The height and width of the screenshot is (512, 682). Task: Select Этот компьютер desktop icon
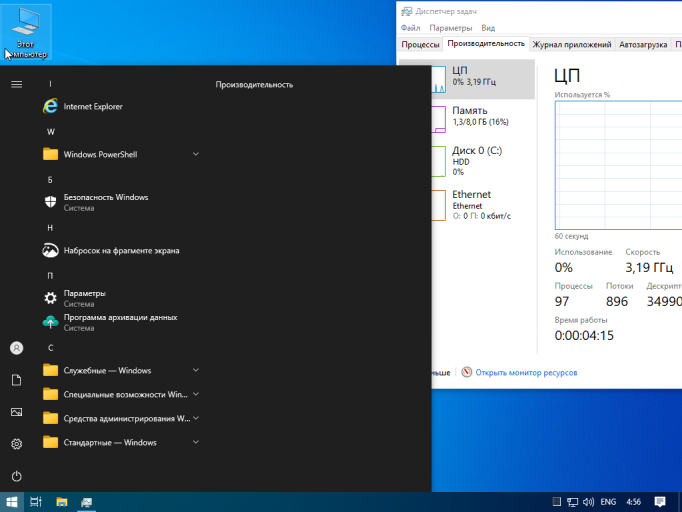[x=26, y=33]
